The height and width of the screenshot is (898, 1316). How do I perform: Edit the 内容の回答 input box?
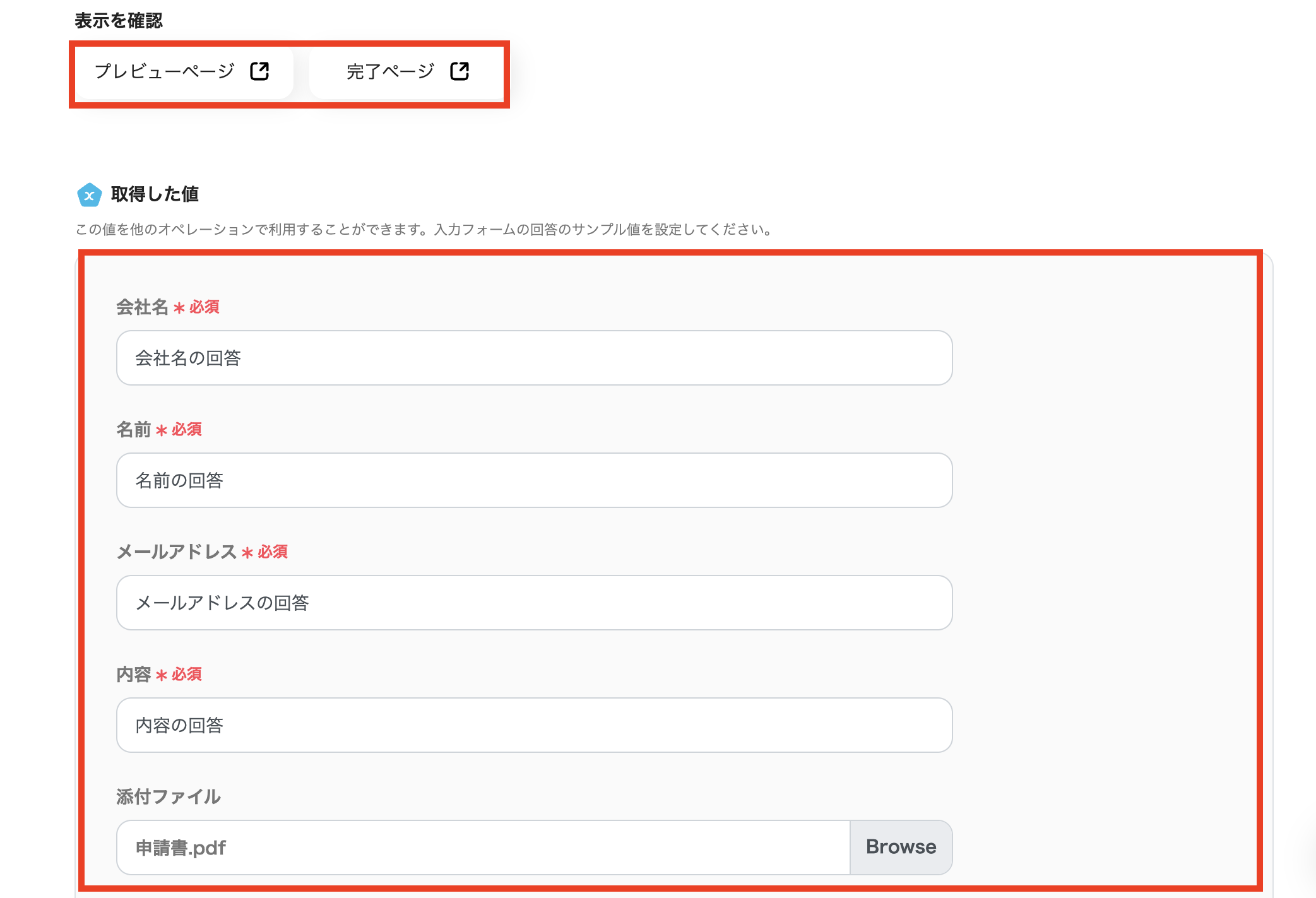(534, 725)
